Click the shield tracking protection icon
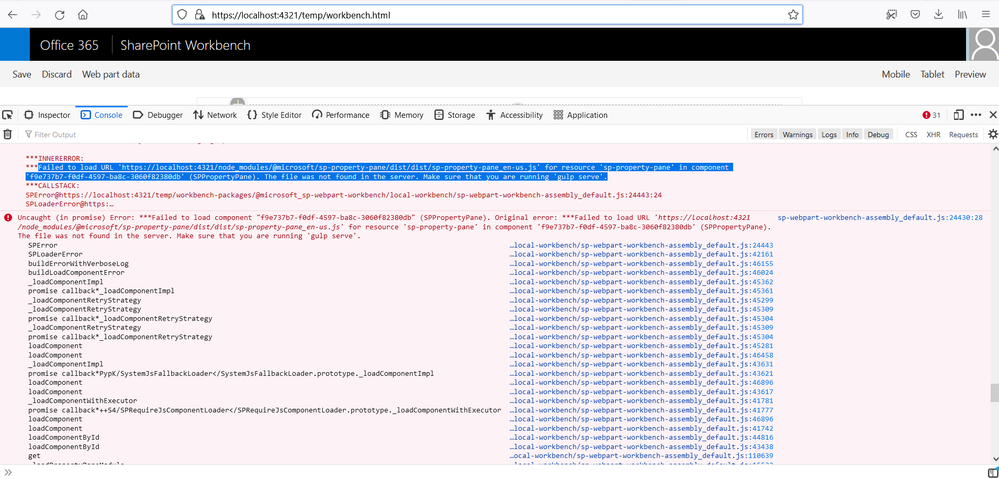This screenshot has width=999, height=479. [182, 15]
